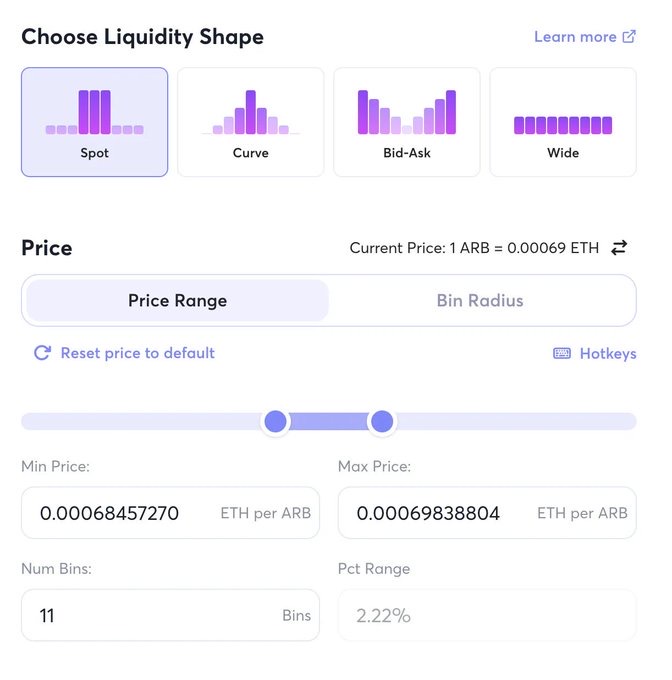Click the right max price slider handle
The width and height of the screenshot is (672, 680).
pyautogui.click(x=381, y=421)
